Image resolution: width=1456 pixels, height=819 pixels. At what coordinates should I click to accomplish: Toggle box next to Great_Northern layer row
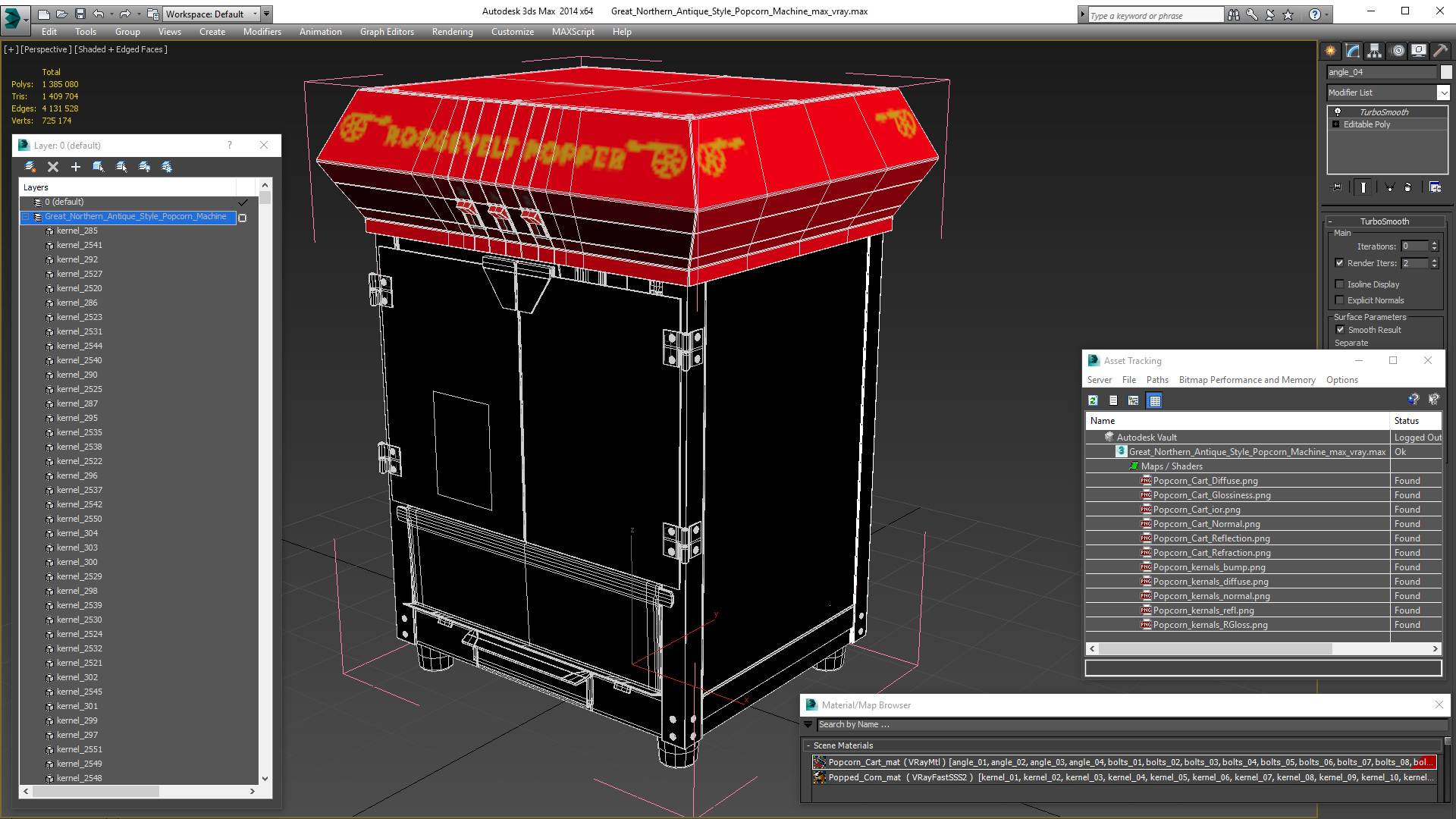click(243, 218)
